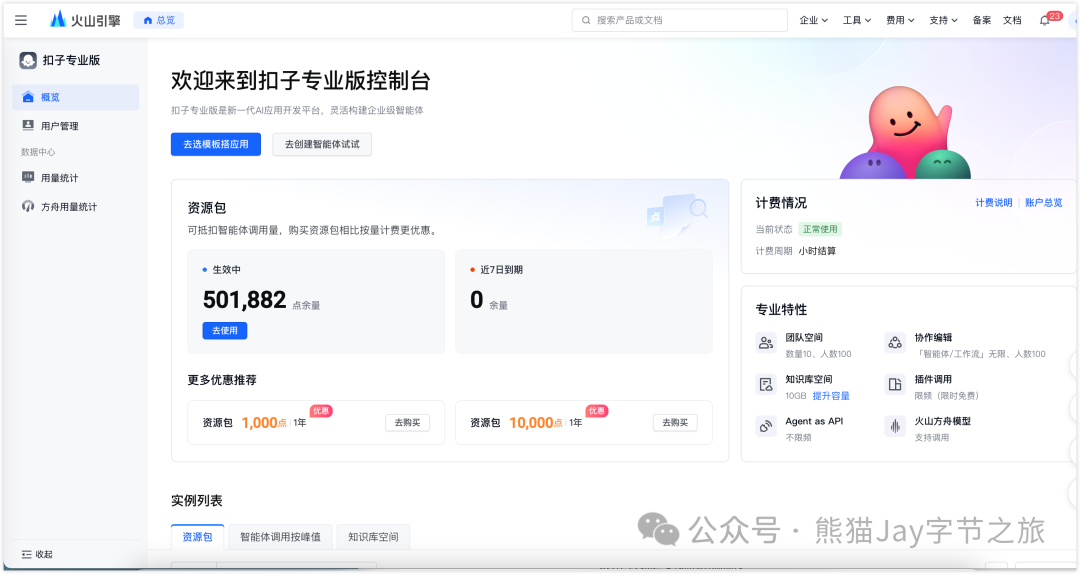This screenshot has height=574, width=1080.
Task: Click the 提升容量 link
Action: [x=831, y=396]
